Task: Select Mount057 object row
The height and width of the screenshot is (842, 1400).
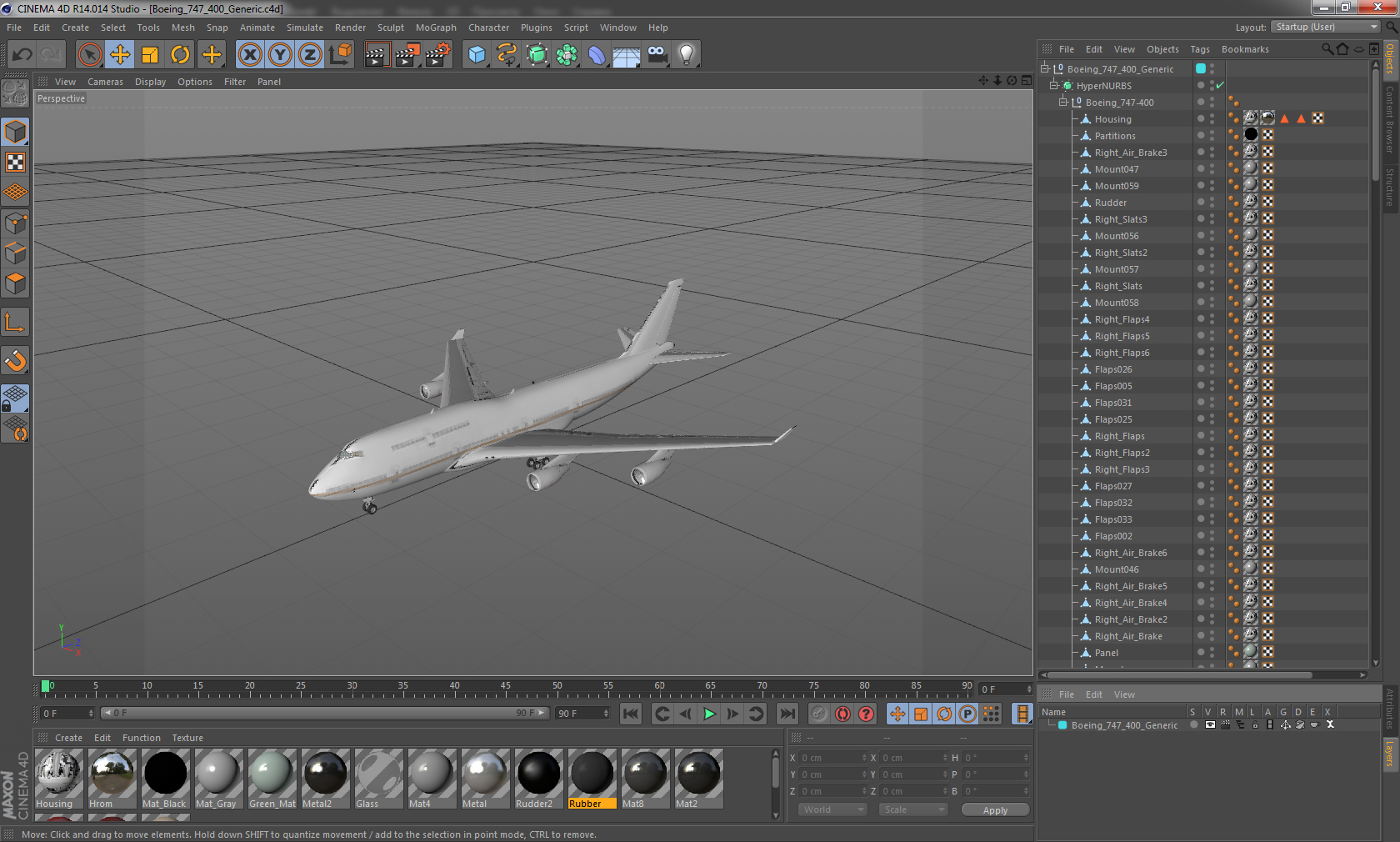Action: tap(1117, 269)
